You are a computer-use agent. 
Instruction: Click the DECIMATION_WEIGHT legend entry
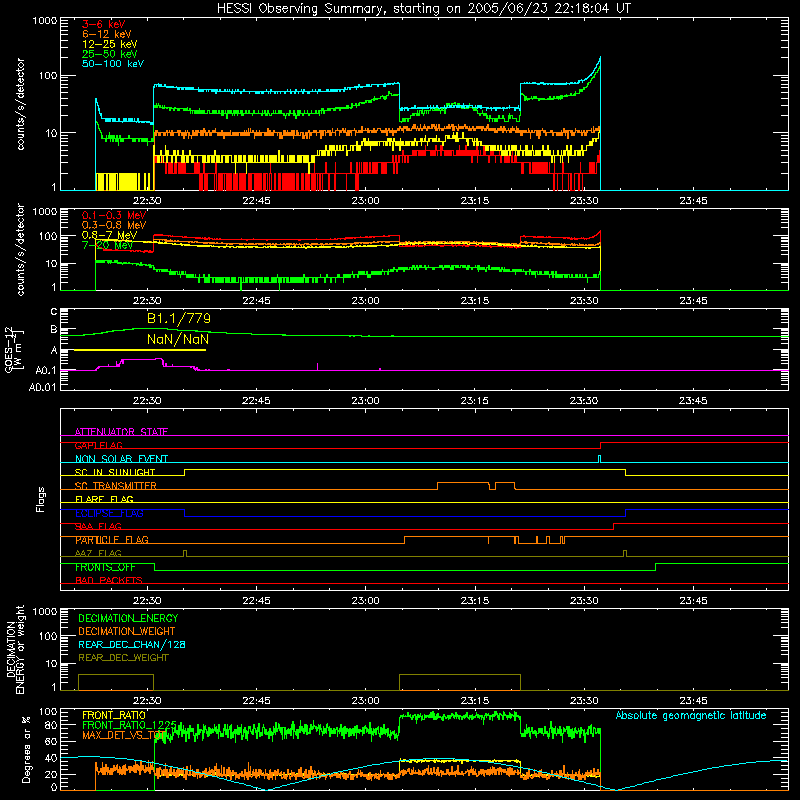(x=127, y=631)
